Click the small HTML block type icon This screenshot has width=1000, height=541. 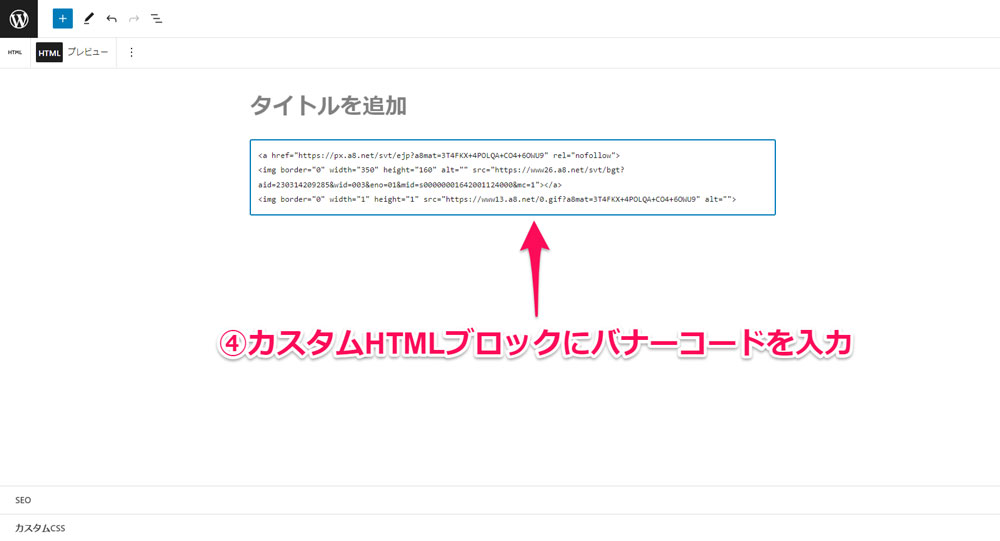tap(15, 52)
